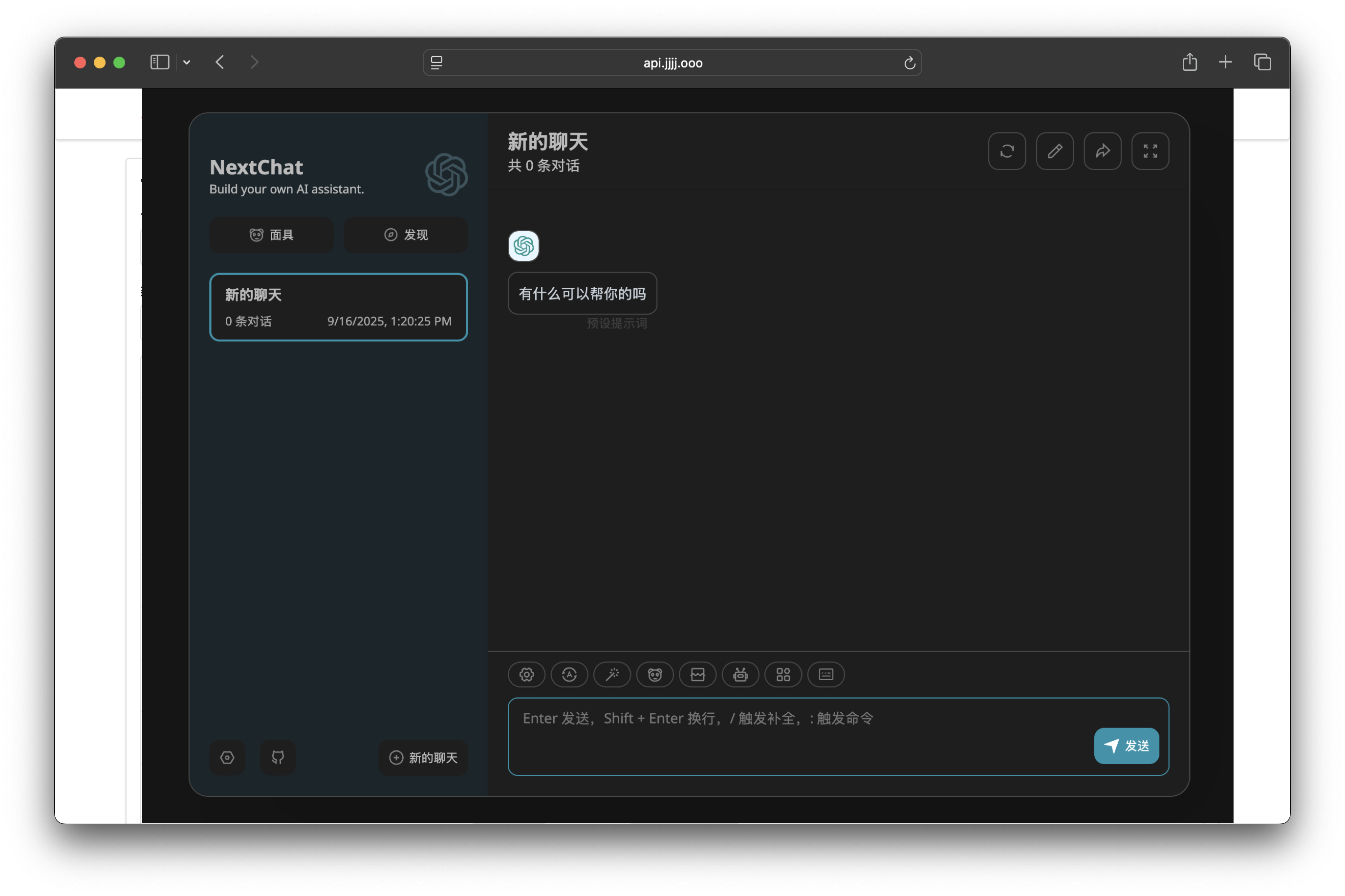Open GitHub link in sidebar
The image size is (1345, 896).
(278, 757)
